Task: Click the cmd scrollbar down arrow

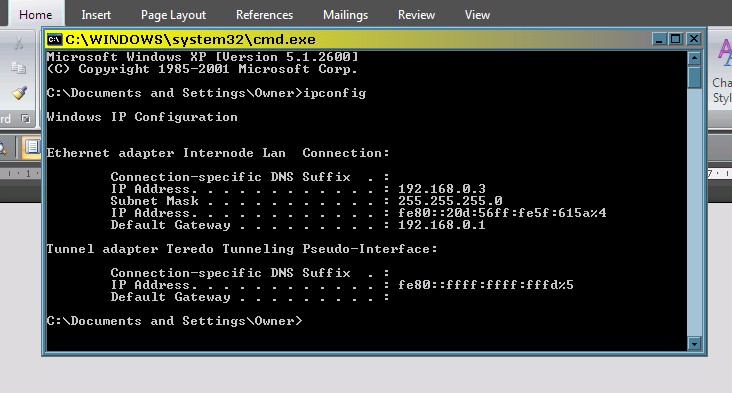Action: [x=694, y=344]
